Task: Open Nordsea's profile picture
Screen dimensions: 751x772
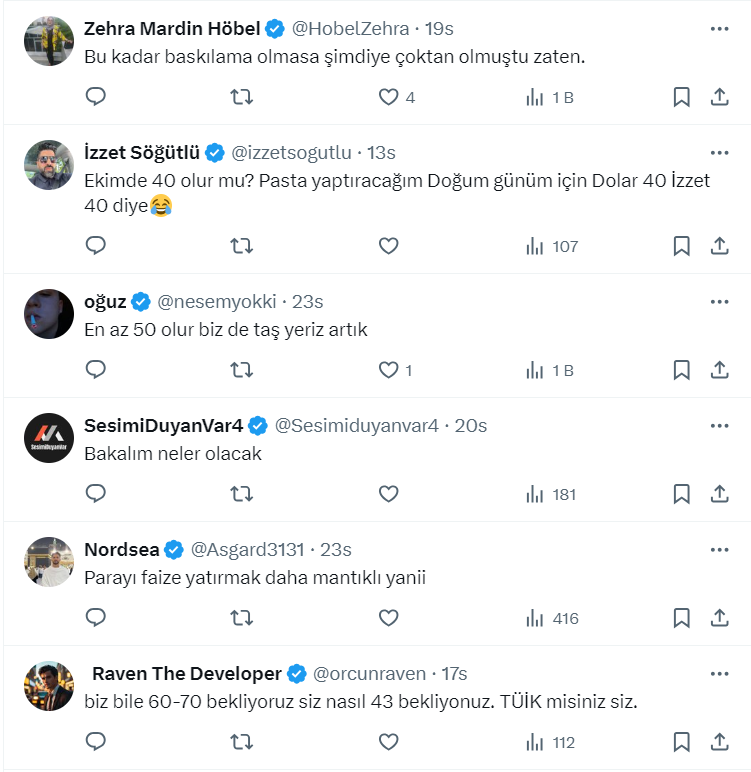Action: click(49, 562)
